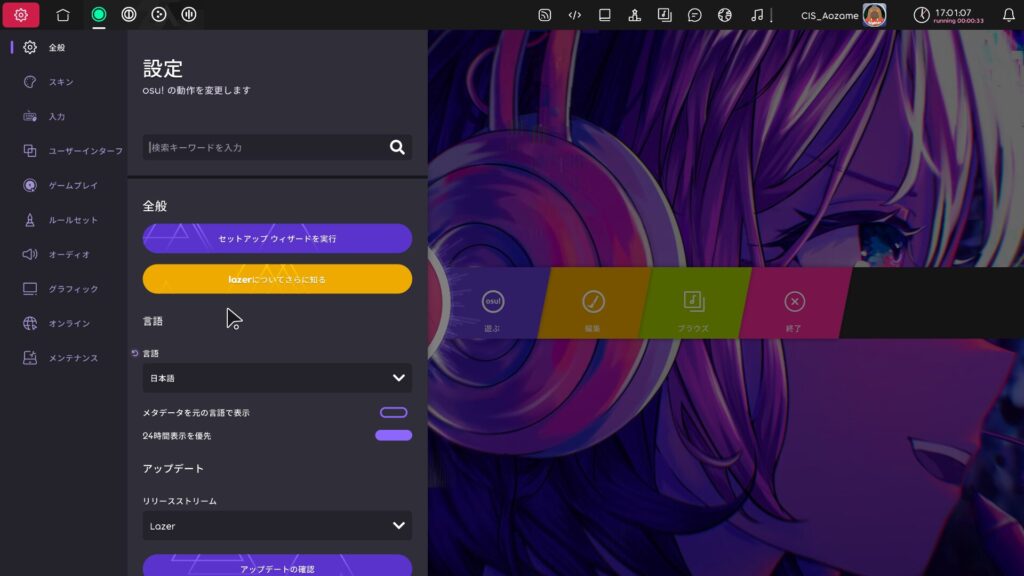
Task: Open the wiki book icon
Action: (605, 14)
